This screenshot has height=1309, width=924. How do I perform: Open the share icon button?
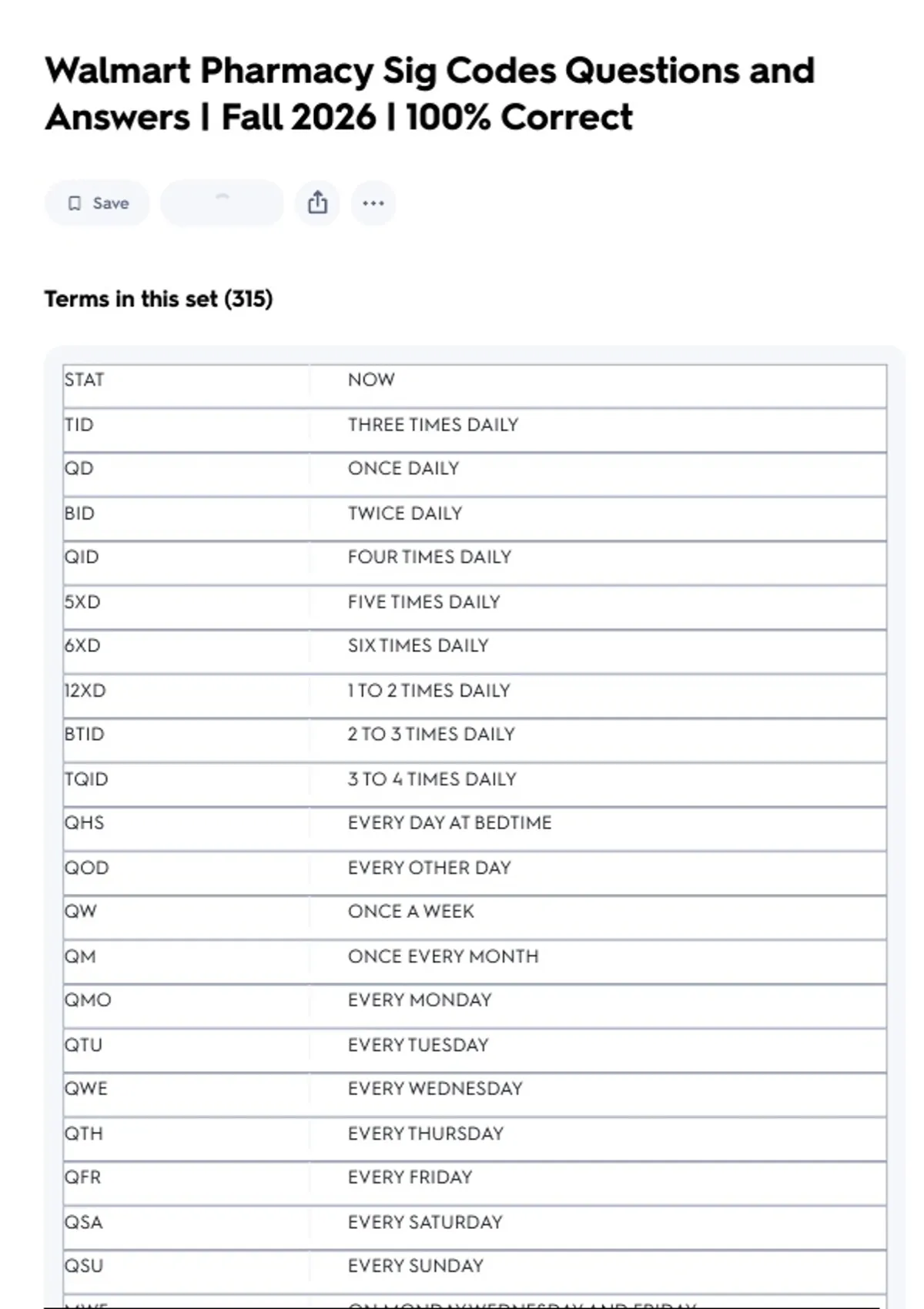pos(317,203)
